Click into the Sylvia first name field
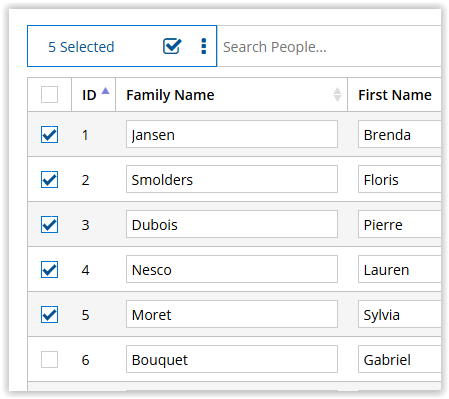Image resolution: width=449 pixels, height=399 pixels. 400,314
